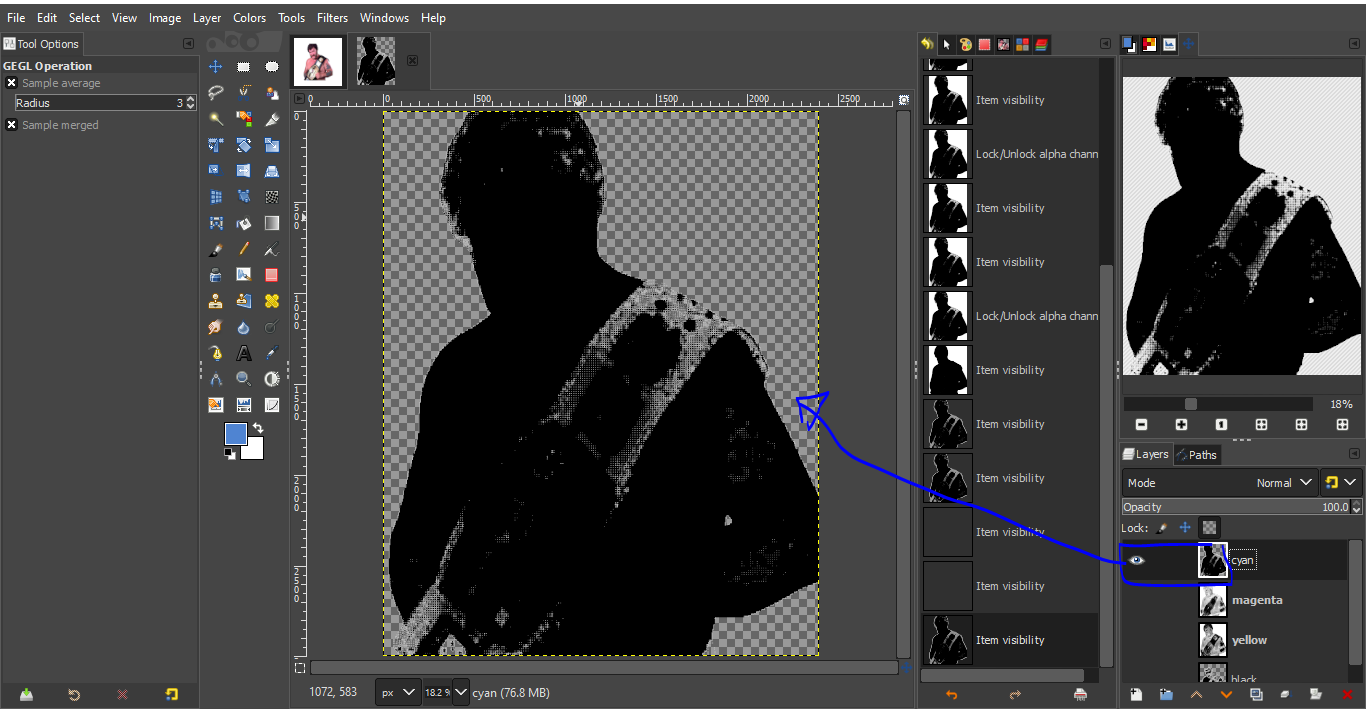Open the zoom percentage dropdown
This screenshot has height=709, width=1366.
coord(461,692)
